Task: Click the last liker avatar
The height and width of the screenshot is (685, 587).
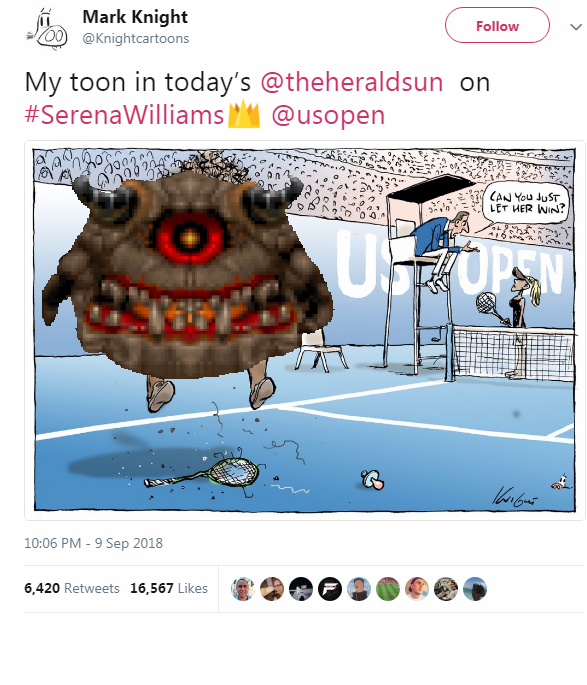Action: [475, 588]
